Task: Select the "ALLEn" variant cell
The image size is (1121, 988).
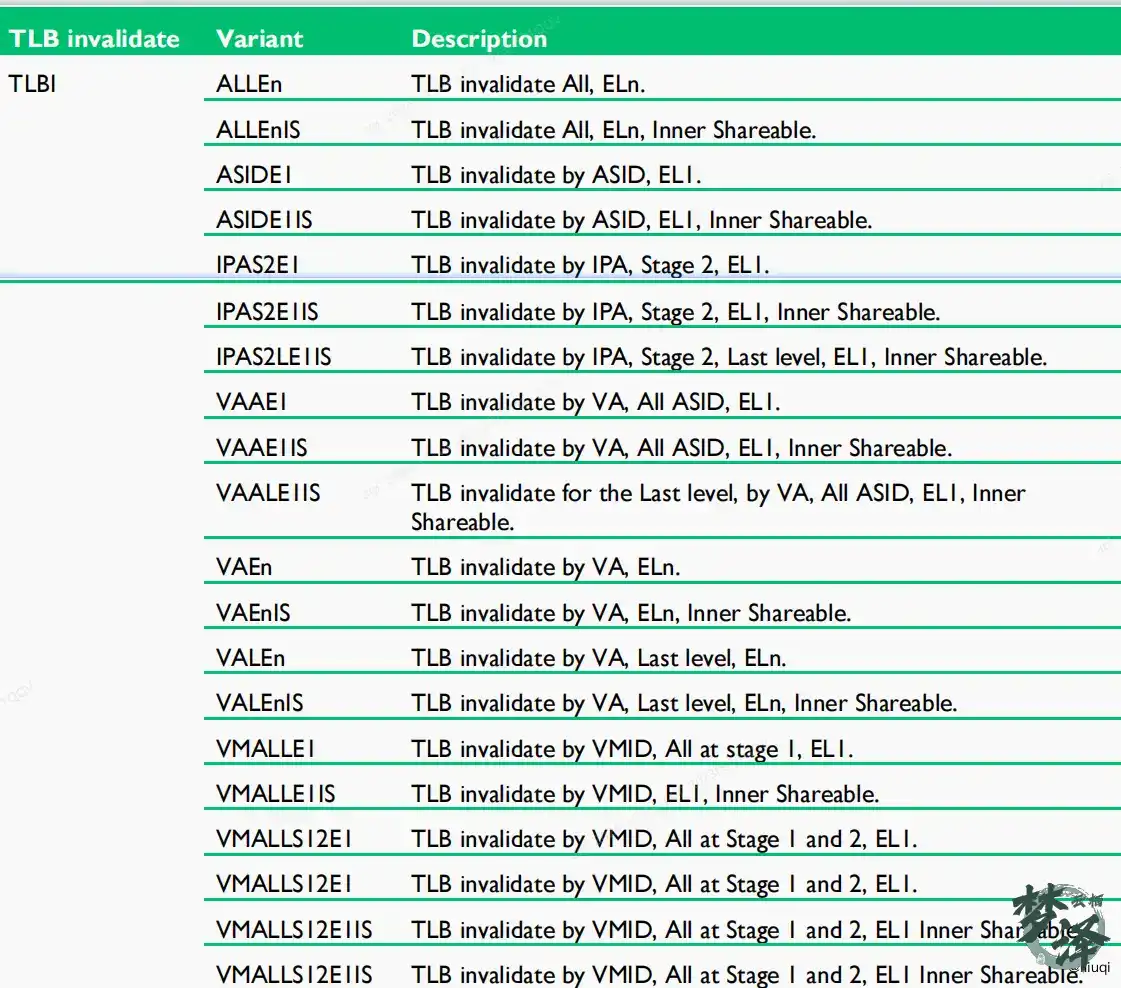Action: [x=249, y=84]
